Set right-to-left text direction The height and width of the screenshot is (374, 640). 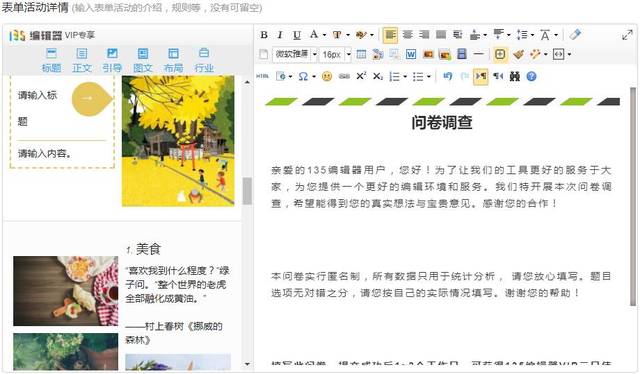click(x=498, y=76)
